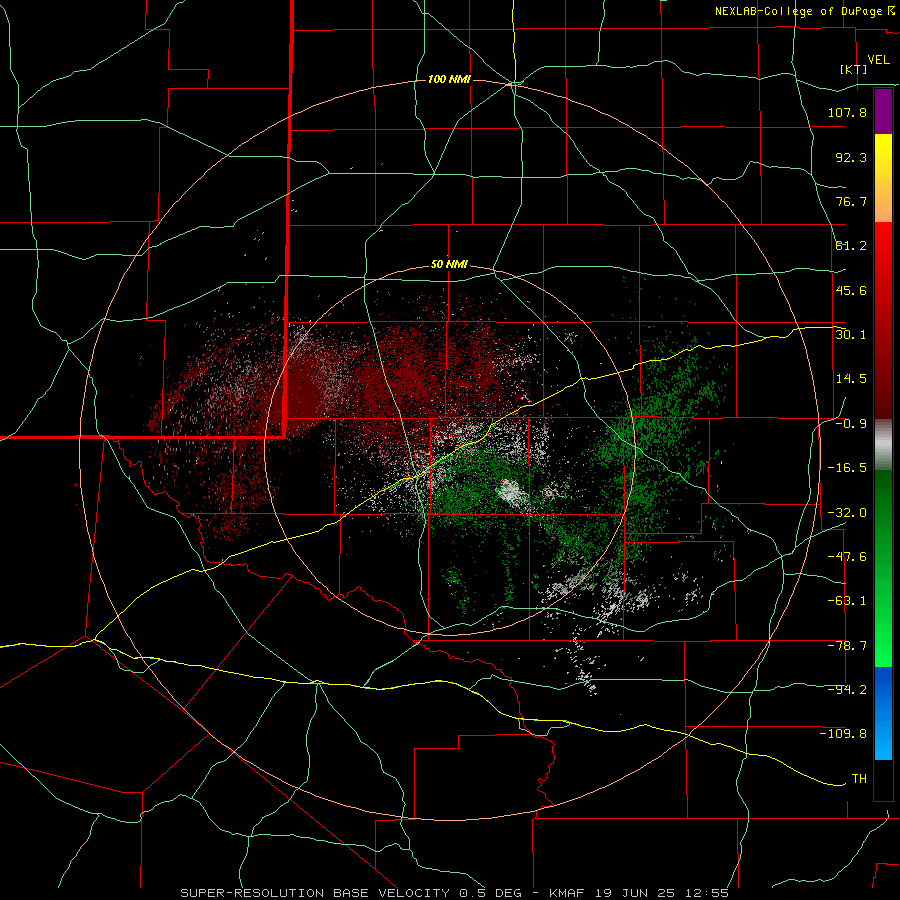900x900 pixels.
Task: Click the 100 NMI range ring label
Action: click(x=449, y=79)
